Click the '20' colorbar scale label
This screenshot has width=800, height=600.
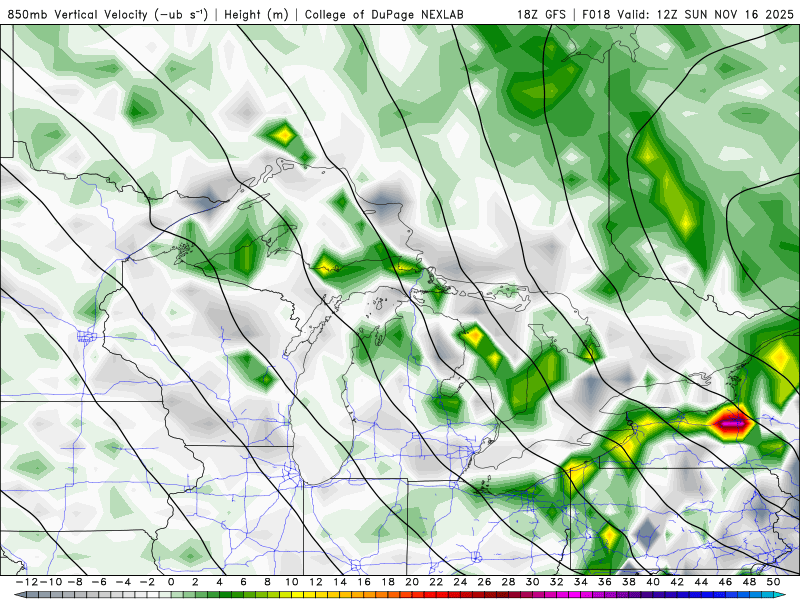pyautogui.click(x=412, y=582)
